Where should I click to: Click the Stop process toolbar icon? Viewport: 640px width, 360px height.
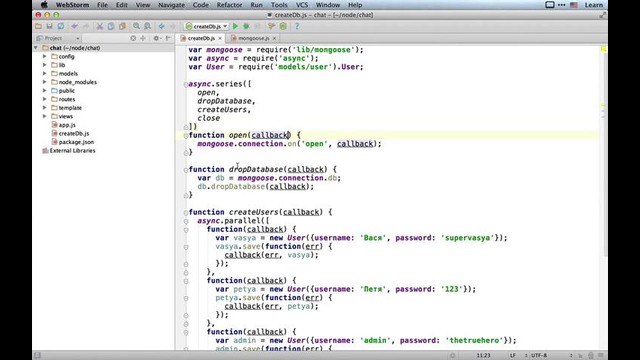click(x=257, y=26)
